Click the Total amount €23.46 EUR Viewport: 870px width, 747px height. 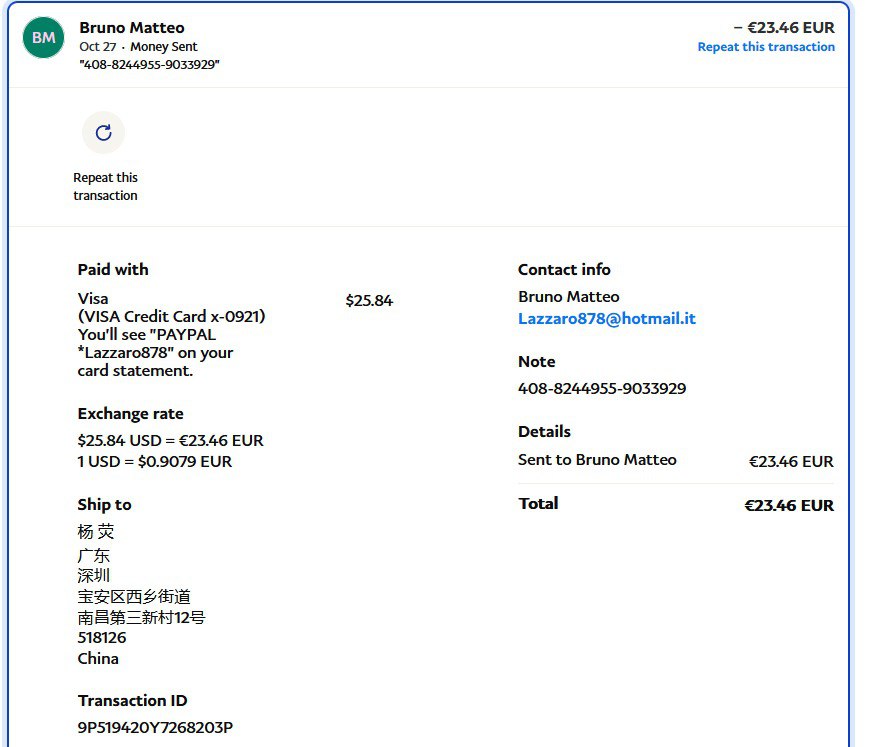click(x=788, y=505)
